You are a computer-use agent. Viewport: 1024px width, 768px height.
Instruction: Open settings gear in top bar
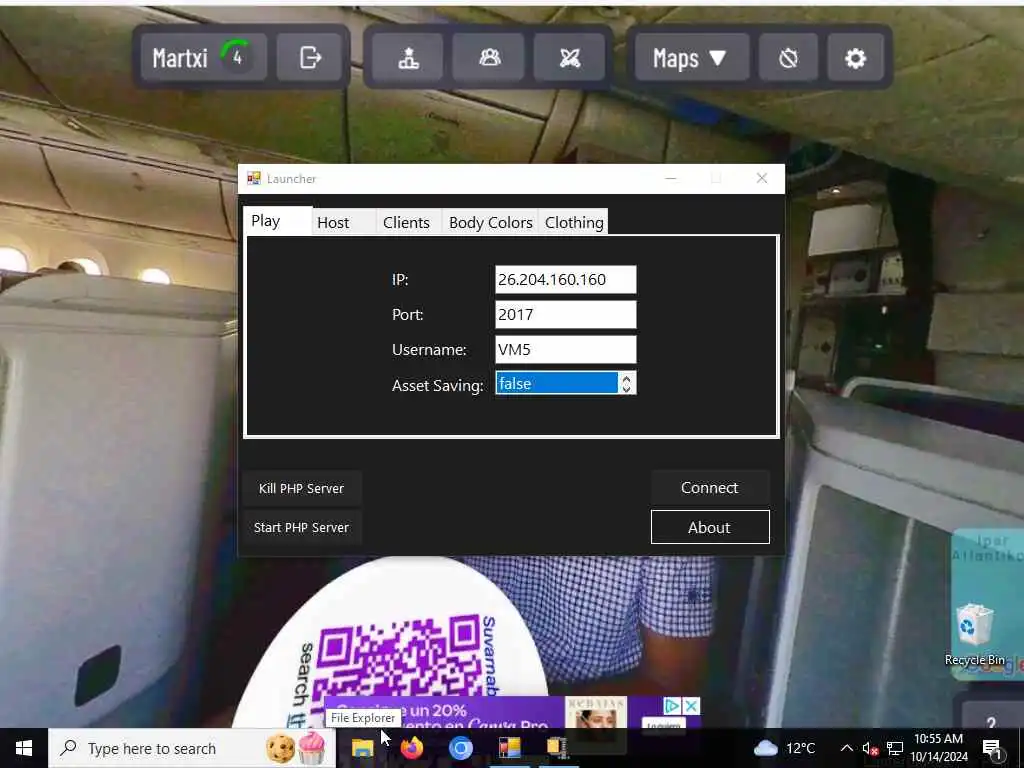tap(855, 57)
